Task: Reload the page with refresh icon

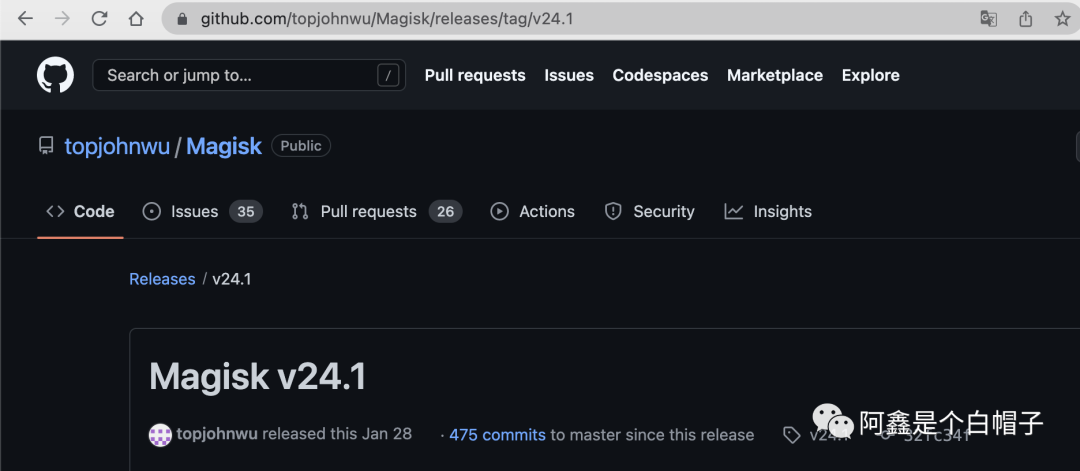Action: tap(99, 19)
